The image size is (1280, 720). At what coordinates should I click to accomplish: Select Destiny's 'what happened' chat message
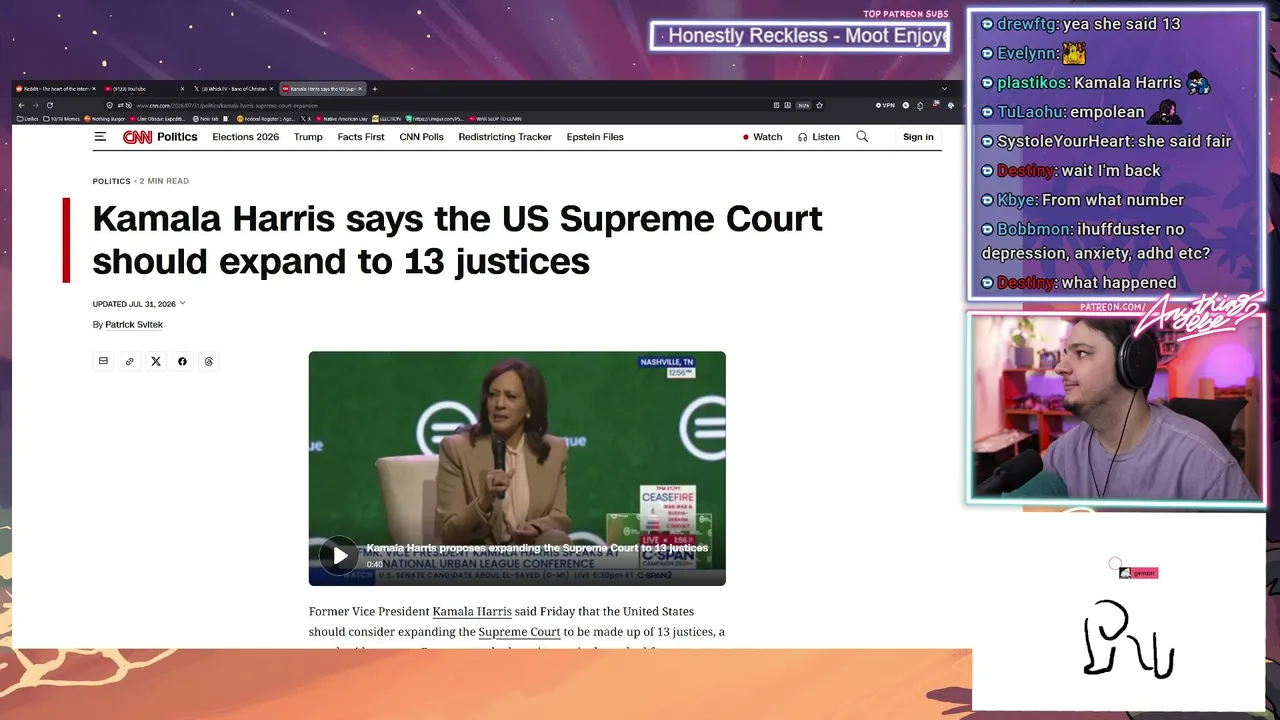point(1080,283)
